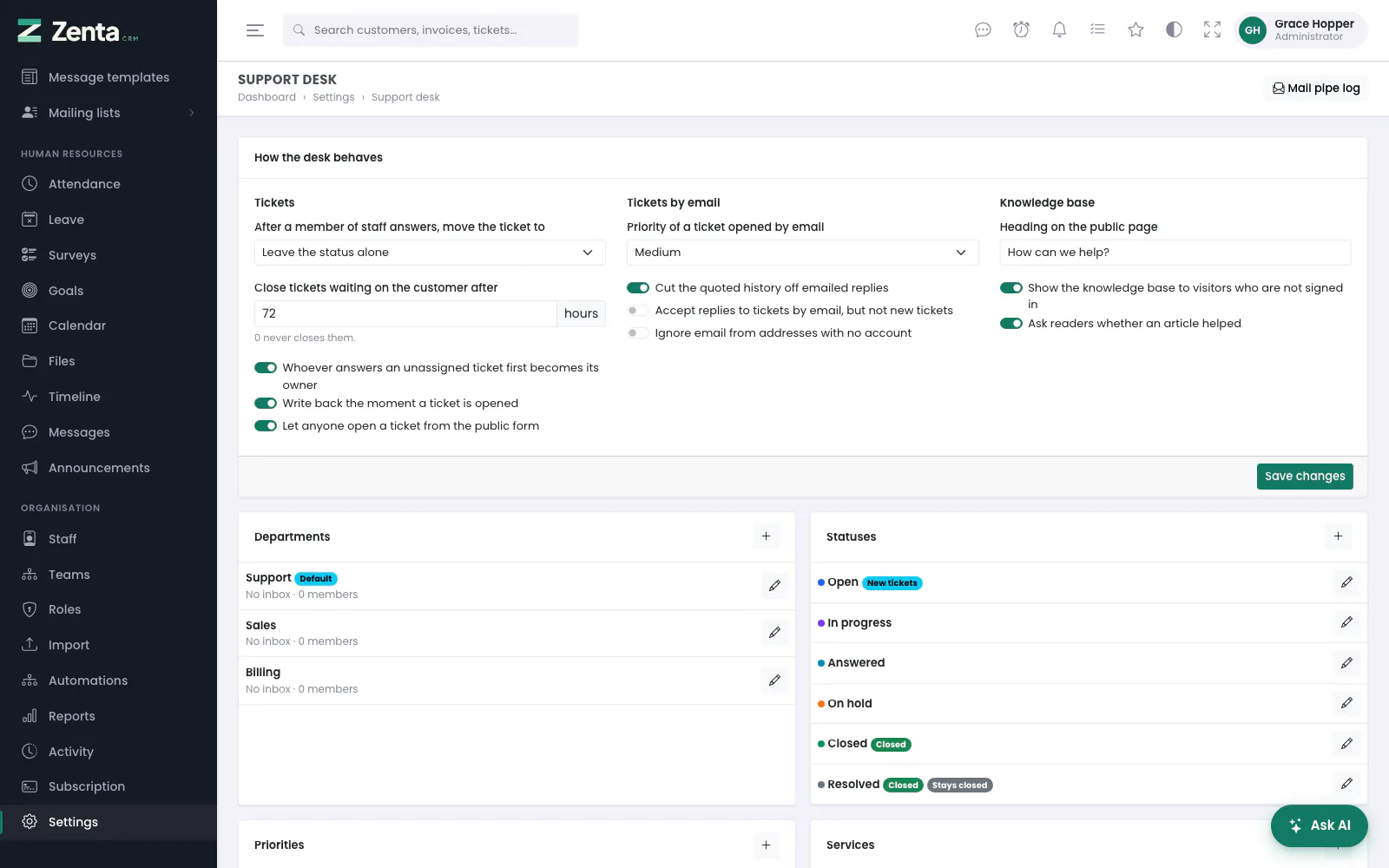Open the 'Leave the status alone' dropdown
The image size is (1389, 868).
(x=430, y=253)
